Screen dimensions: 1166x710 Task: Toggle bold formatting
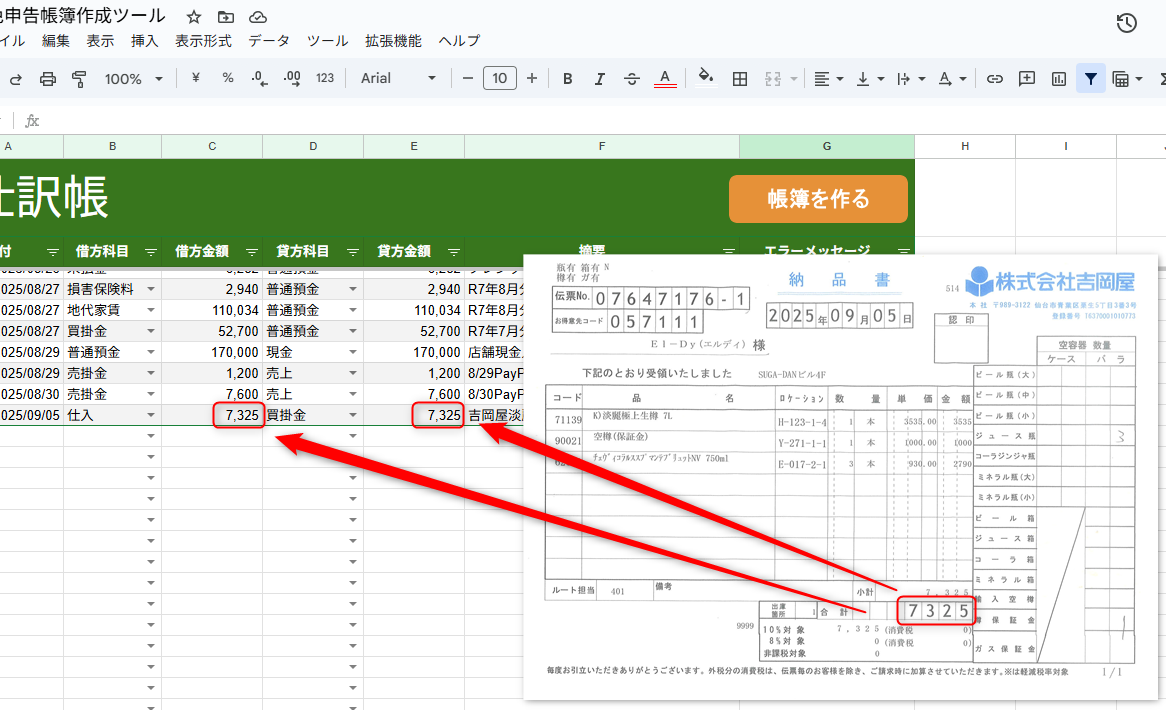tap(567, 78)
